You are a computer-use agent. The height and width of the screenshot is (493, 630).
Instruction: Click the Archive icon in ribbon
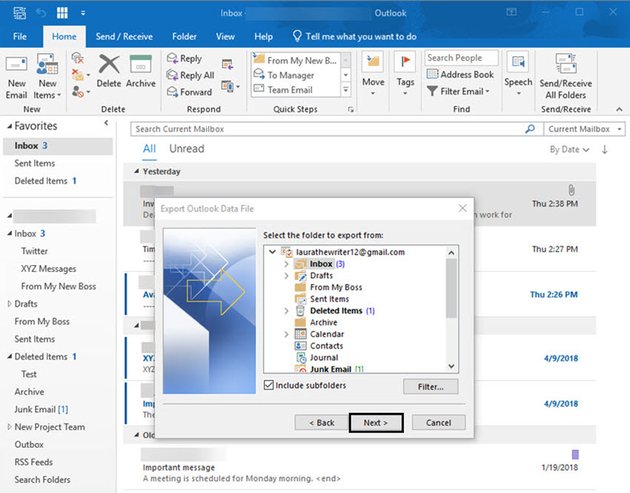coord(141,64)
